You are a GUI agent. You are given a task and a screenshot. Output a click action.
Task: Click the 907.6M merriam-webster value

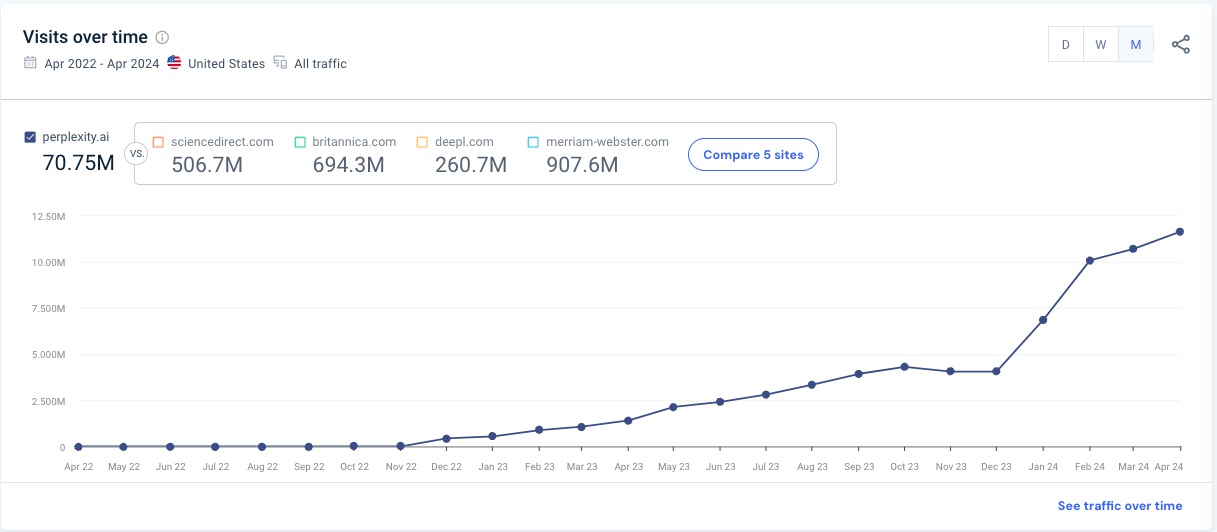pyautogui.click(x=582, y=165)
